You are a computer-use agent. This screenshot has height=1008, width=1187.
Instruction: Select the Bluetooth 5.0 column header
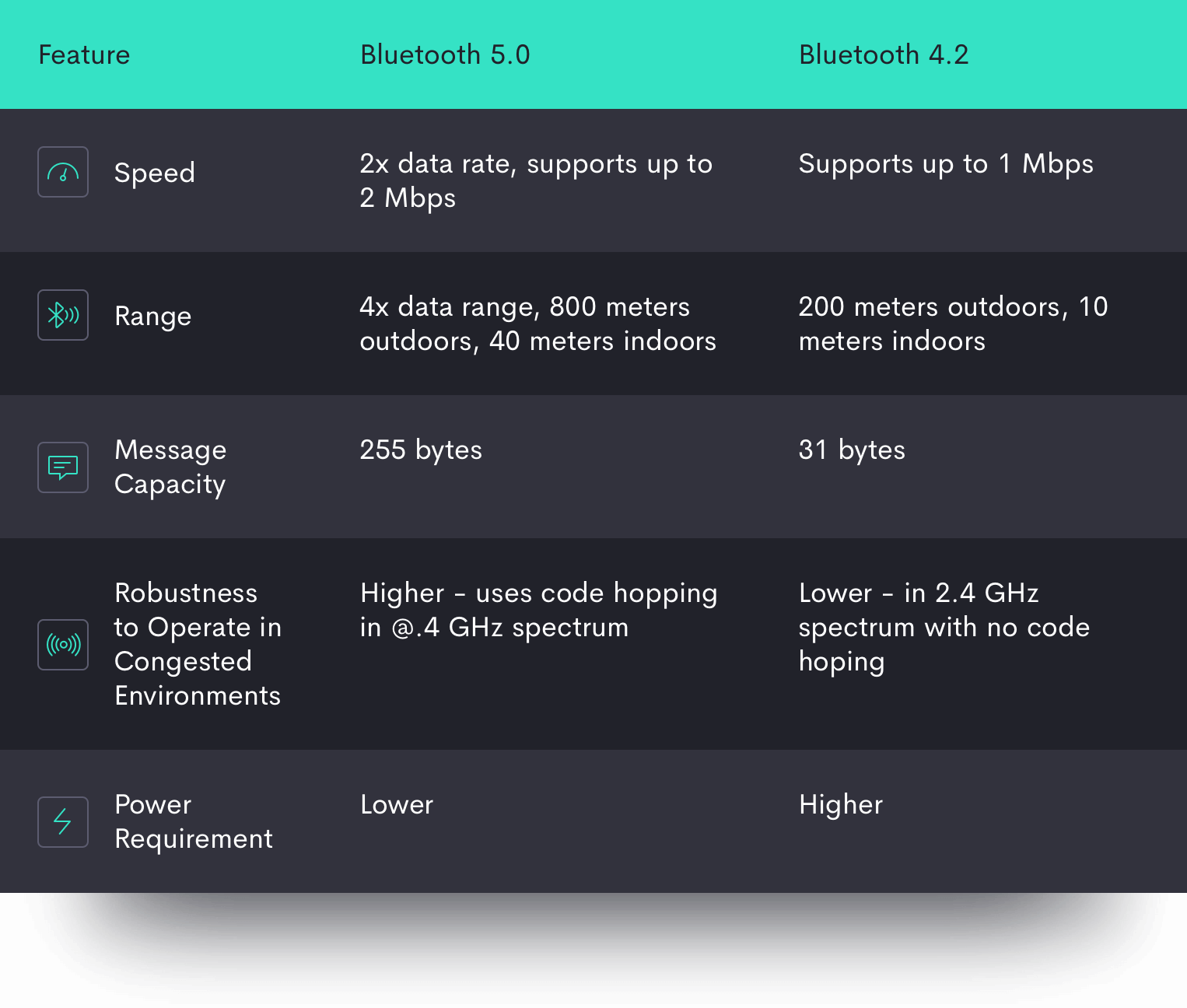(445, 55)
